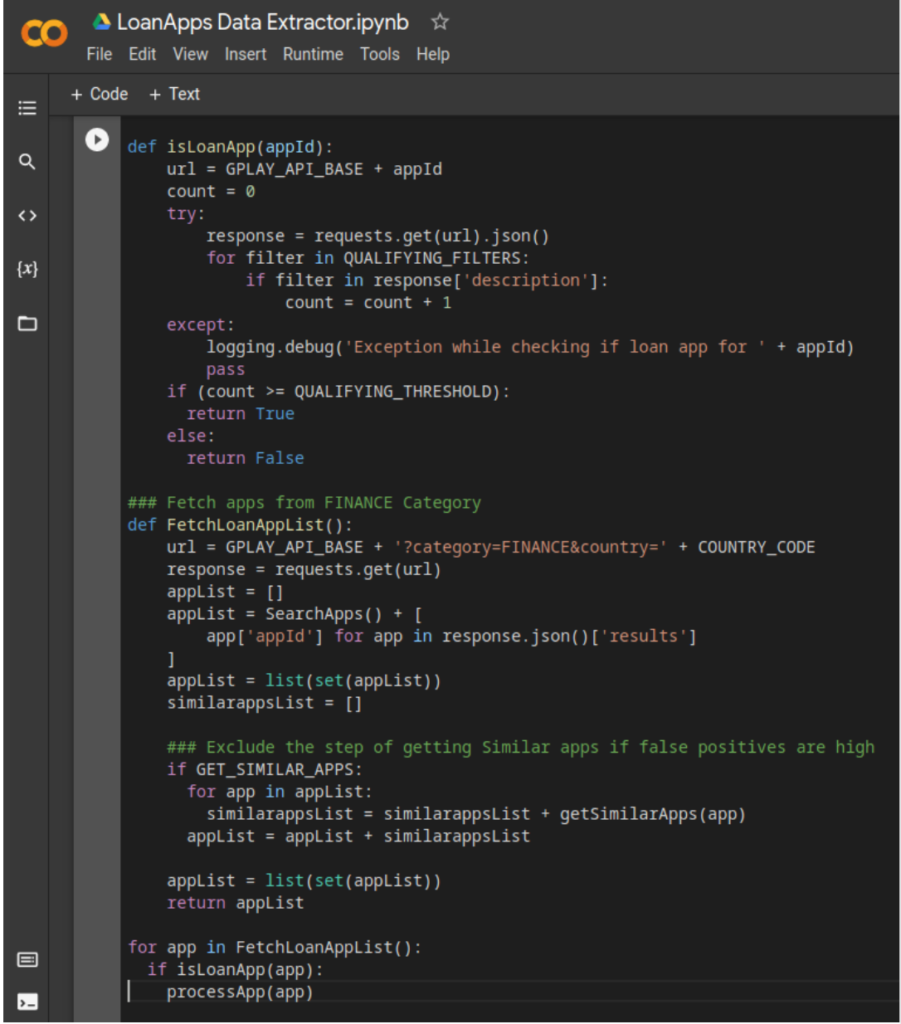This screenshot has height=1024, width=901.
Task: Click the 'if GET_SIMILAR_APPS:' line
Action: point(264,769)
